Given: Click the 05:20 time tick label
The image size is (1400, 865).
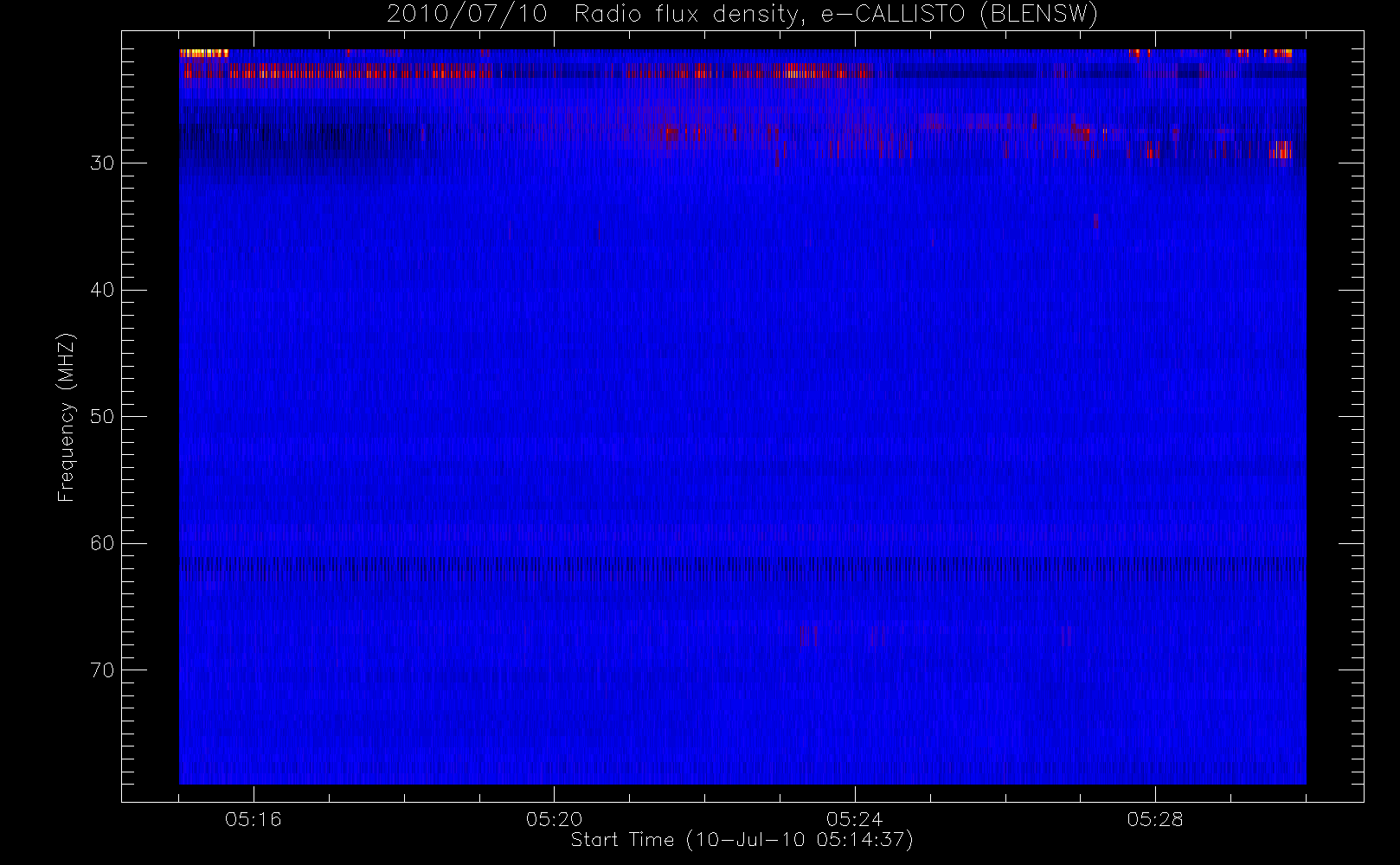Looking at the screenshot, I should [x=554, y=819].
